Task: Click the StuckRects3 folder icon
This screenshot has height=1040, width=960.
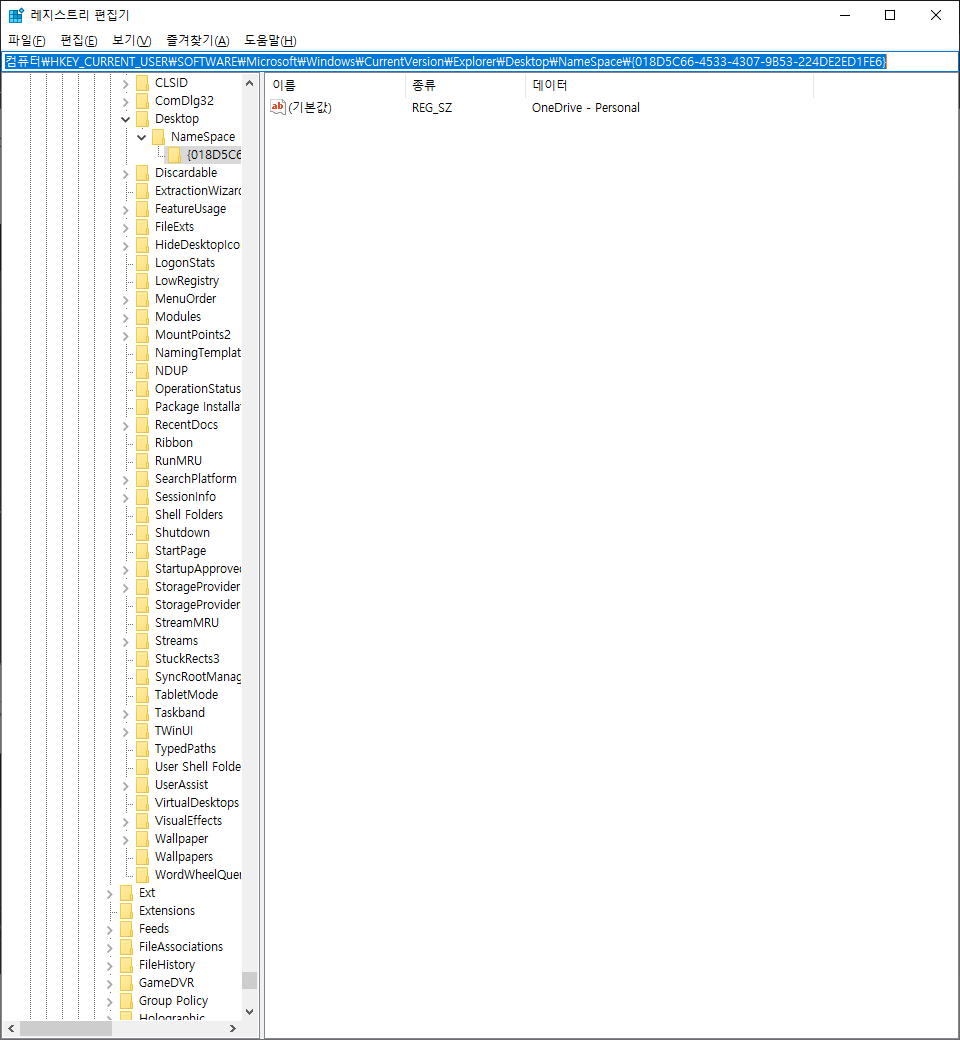Action: coord(142,659)
